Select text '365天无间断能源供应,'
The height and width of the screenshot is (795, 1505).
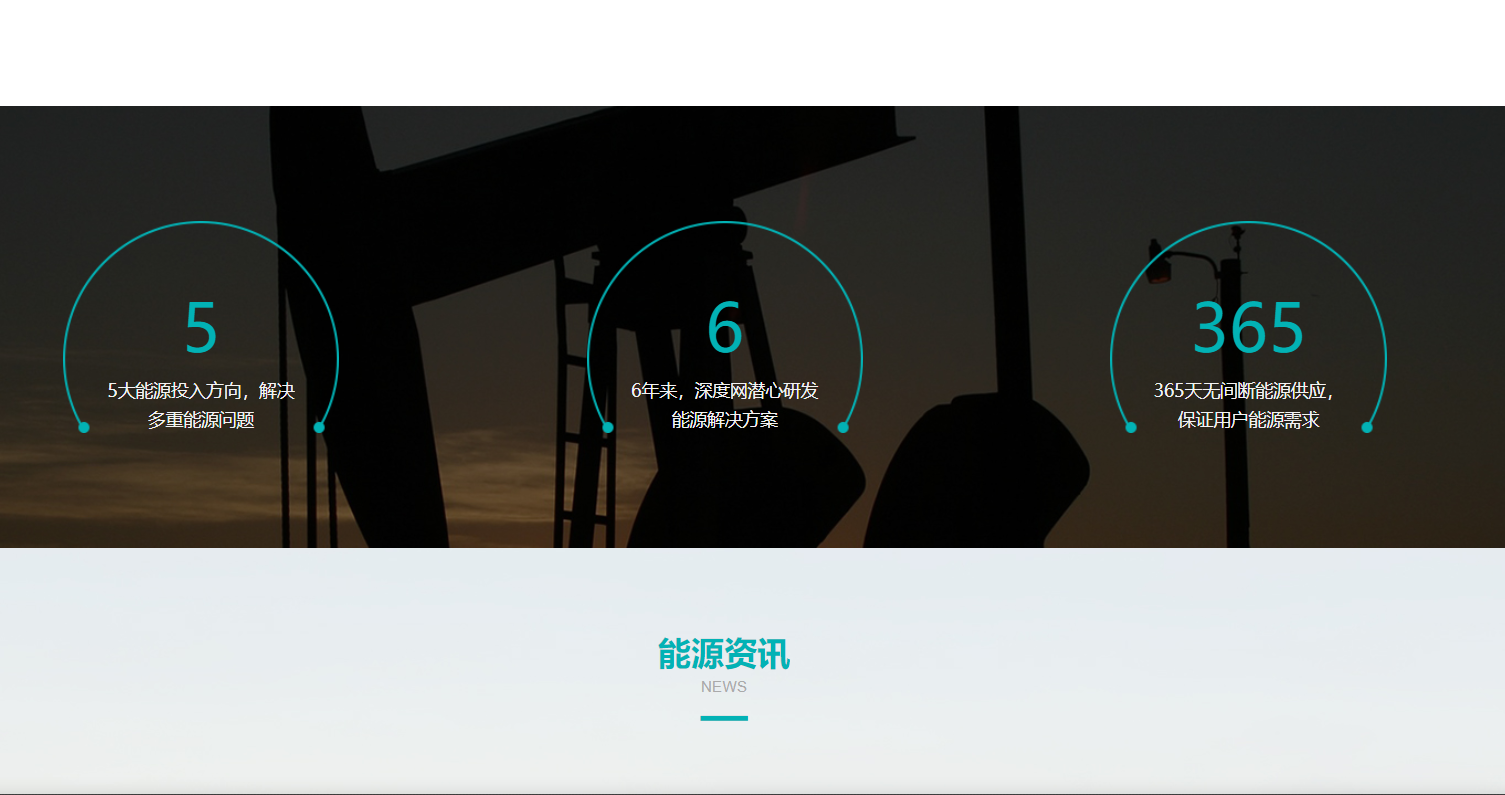[1244, 391]
